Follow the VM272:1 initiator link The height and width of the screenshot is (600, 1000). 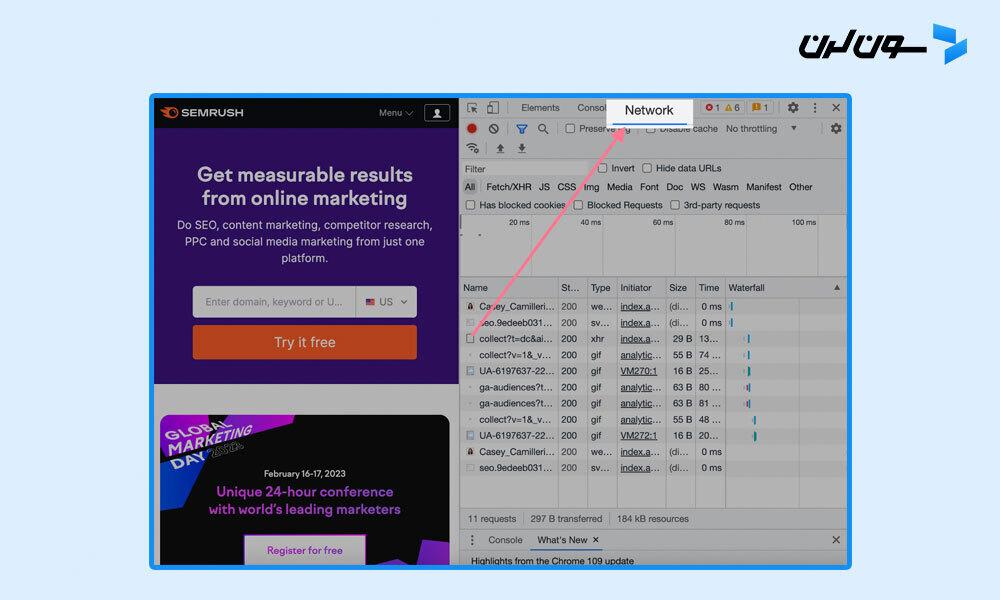(638, 435)
